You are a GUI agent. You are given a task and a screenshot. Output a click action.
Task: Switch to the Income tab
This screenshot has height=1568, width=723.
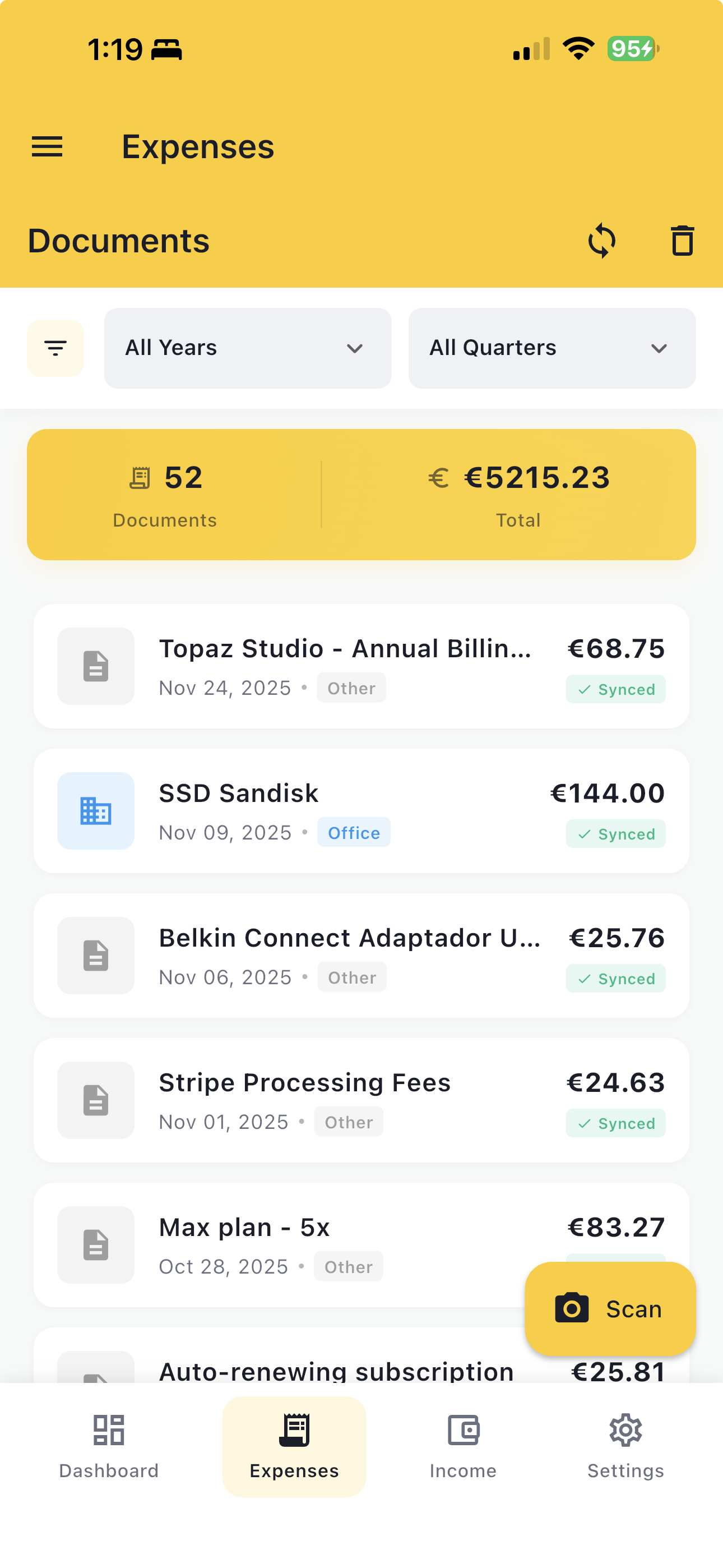(x=463, y=1446)
